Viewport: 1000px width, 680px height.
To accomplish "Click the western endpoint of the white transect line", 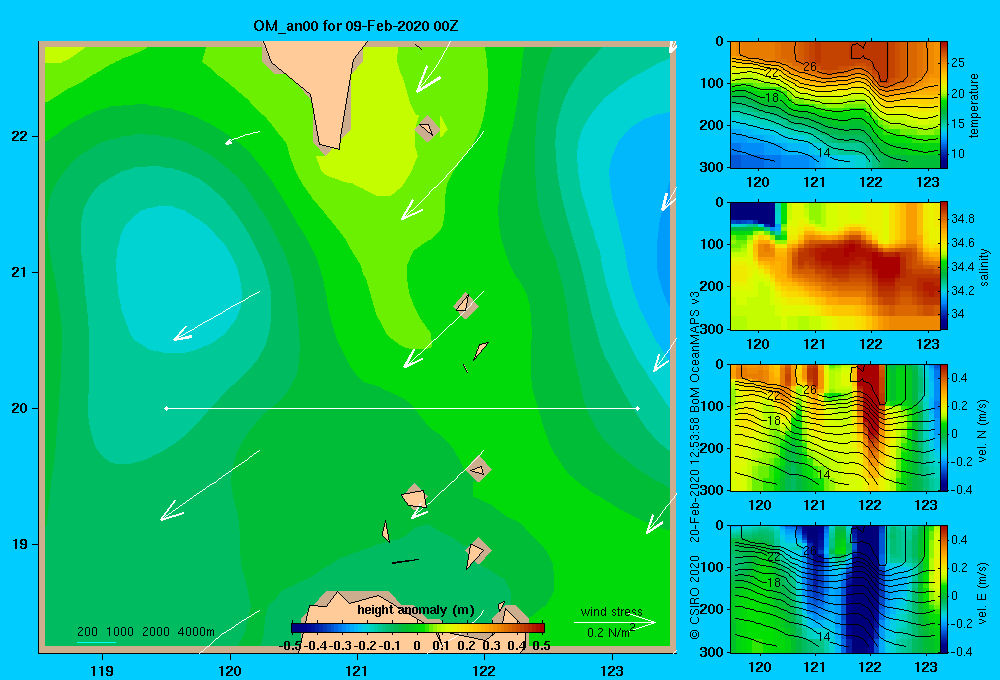I will 166,408.
